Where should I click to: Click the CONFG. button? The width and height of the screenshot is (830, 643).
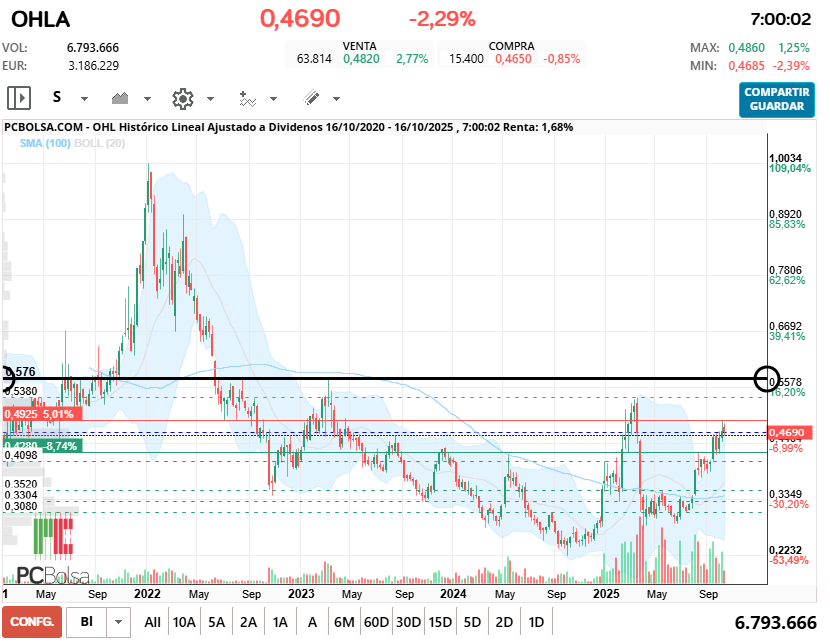pos(32,622)
